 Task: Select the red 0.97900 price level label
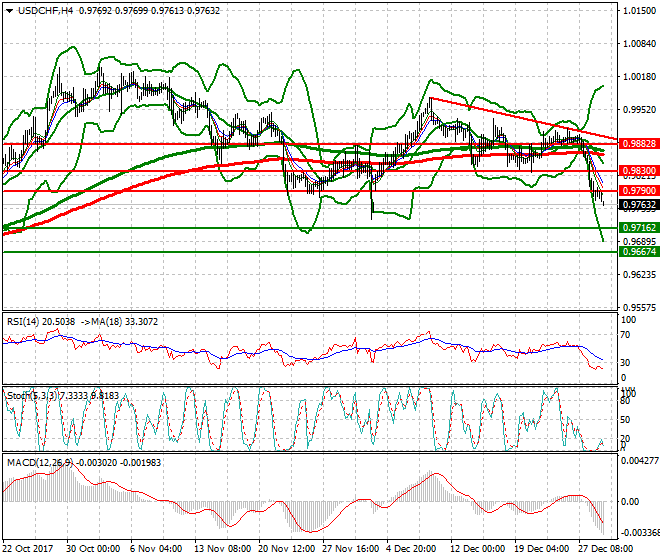click(639, 191)
